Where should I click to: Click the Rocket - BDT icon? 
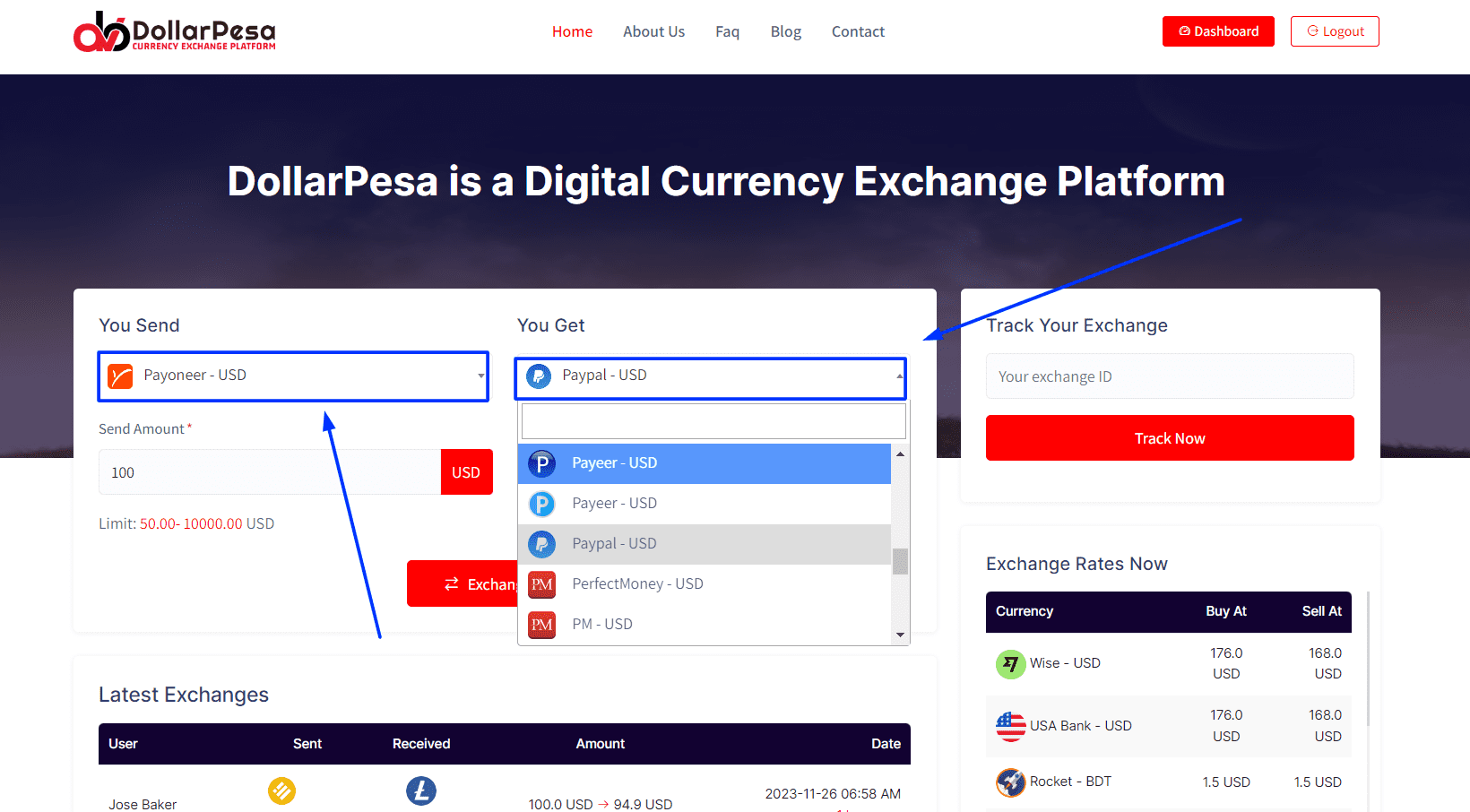pos(1010,782)
